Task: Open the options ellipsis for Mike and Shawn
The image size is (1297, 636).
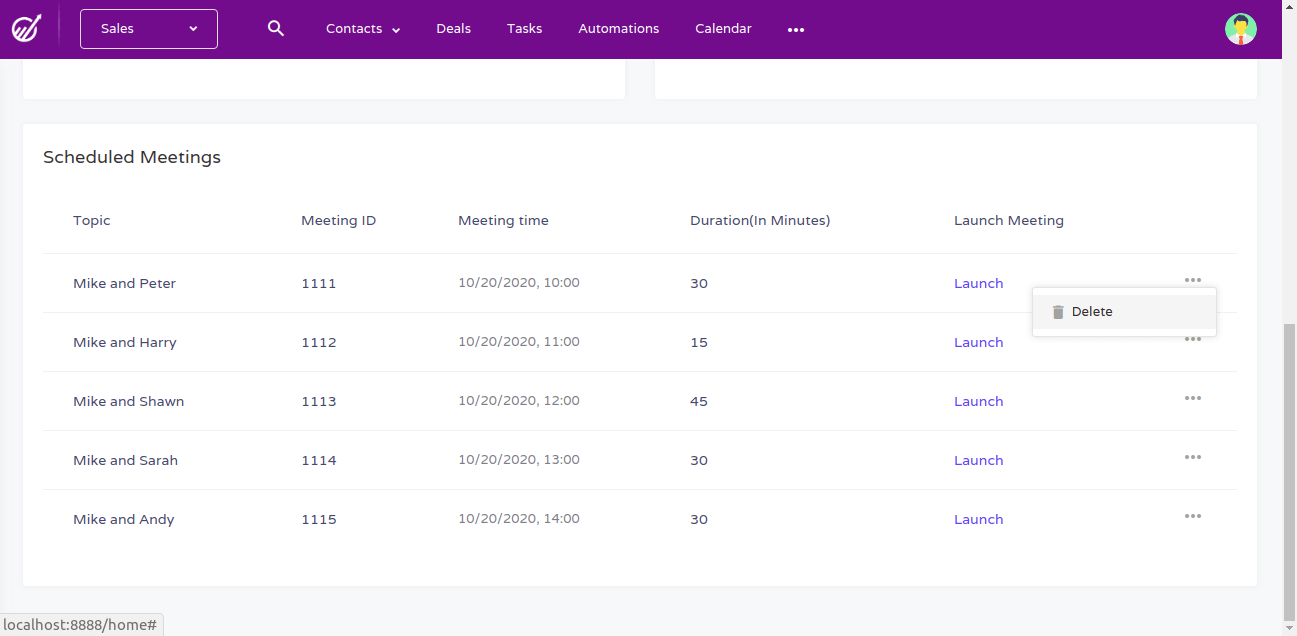Action: (x=1193, y=398)
